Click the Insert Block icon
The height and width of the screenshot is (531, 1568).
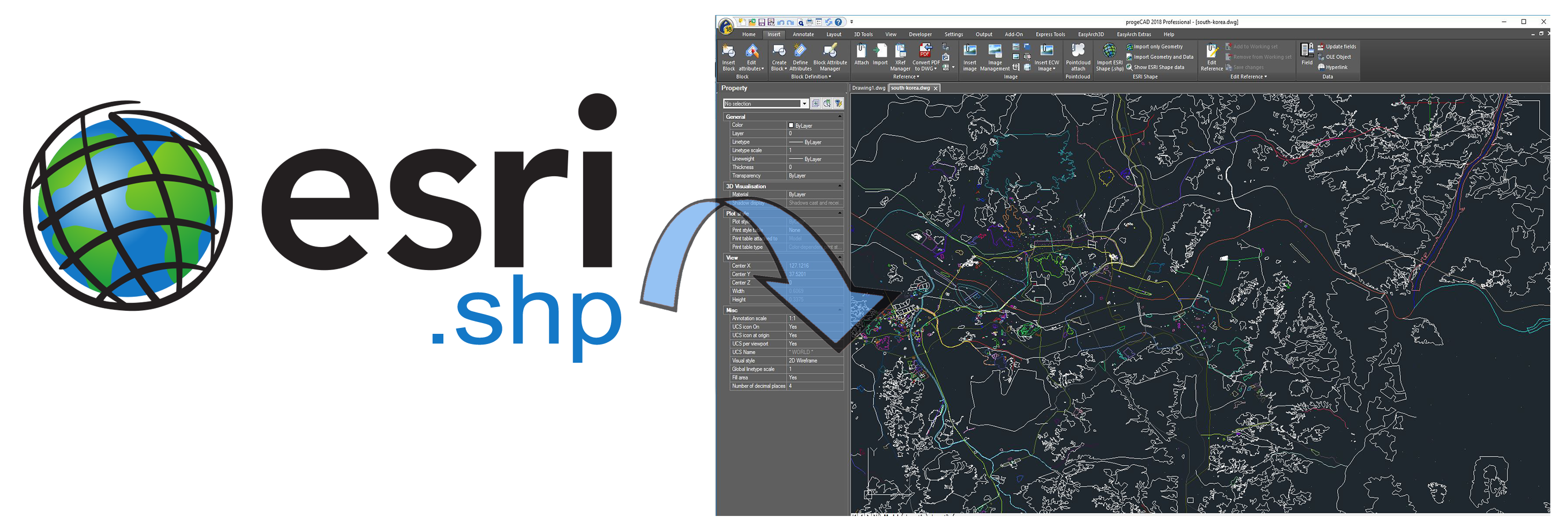[728, 52]
